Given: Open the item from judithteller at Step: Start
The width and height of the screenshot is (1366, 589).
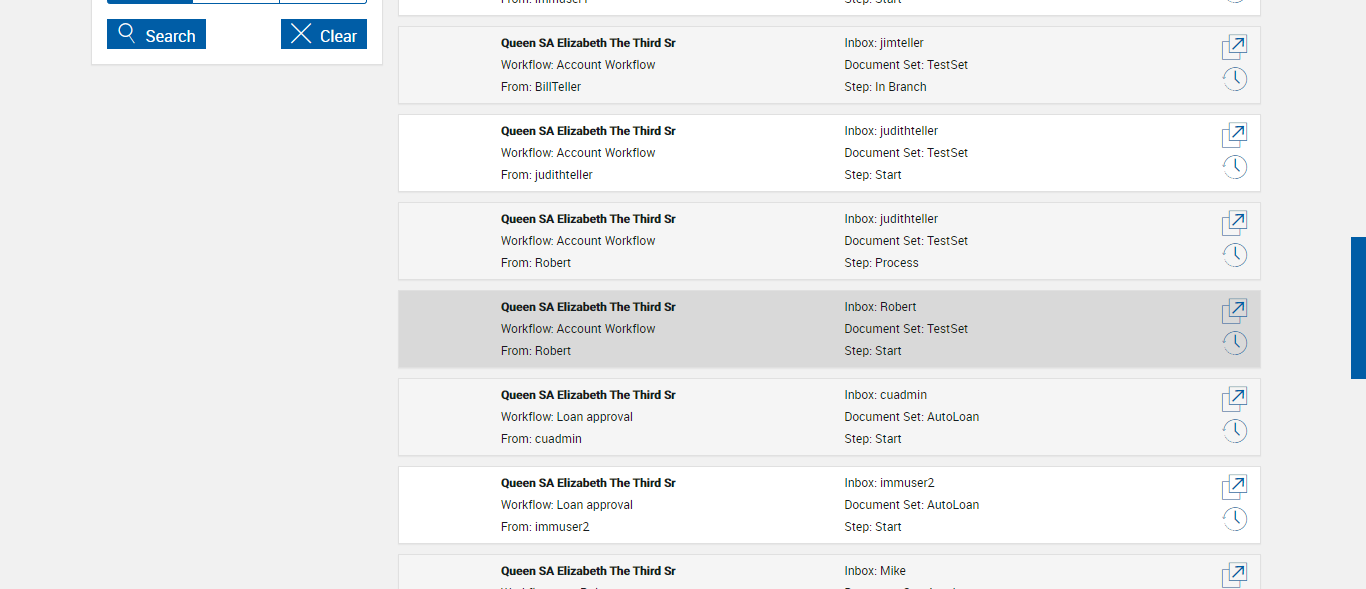Looking at the screenshot, I should 1235,135.
